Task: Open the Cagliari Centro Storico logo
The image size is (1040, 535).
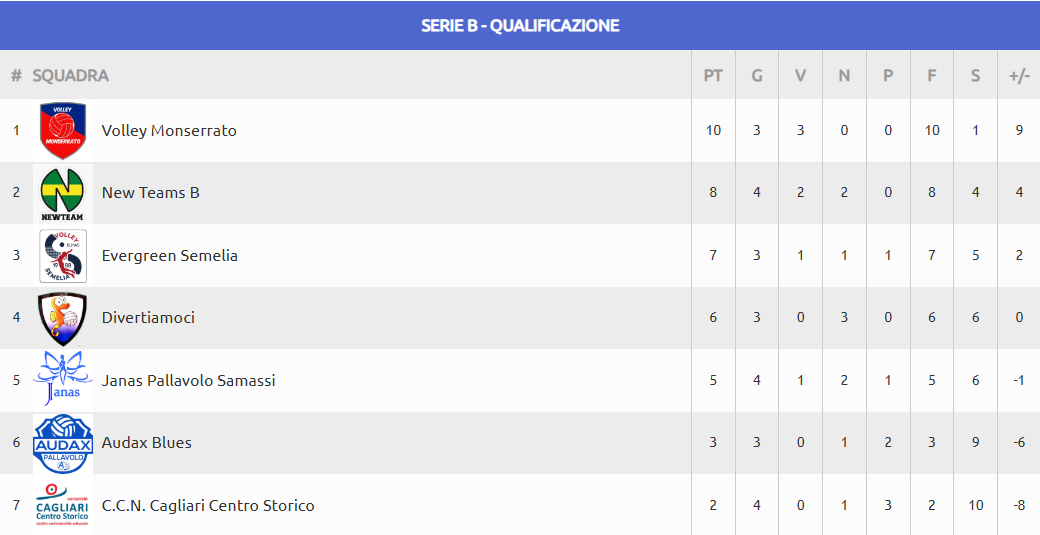Action: point(63,505)
